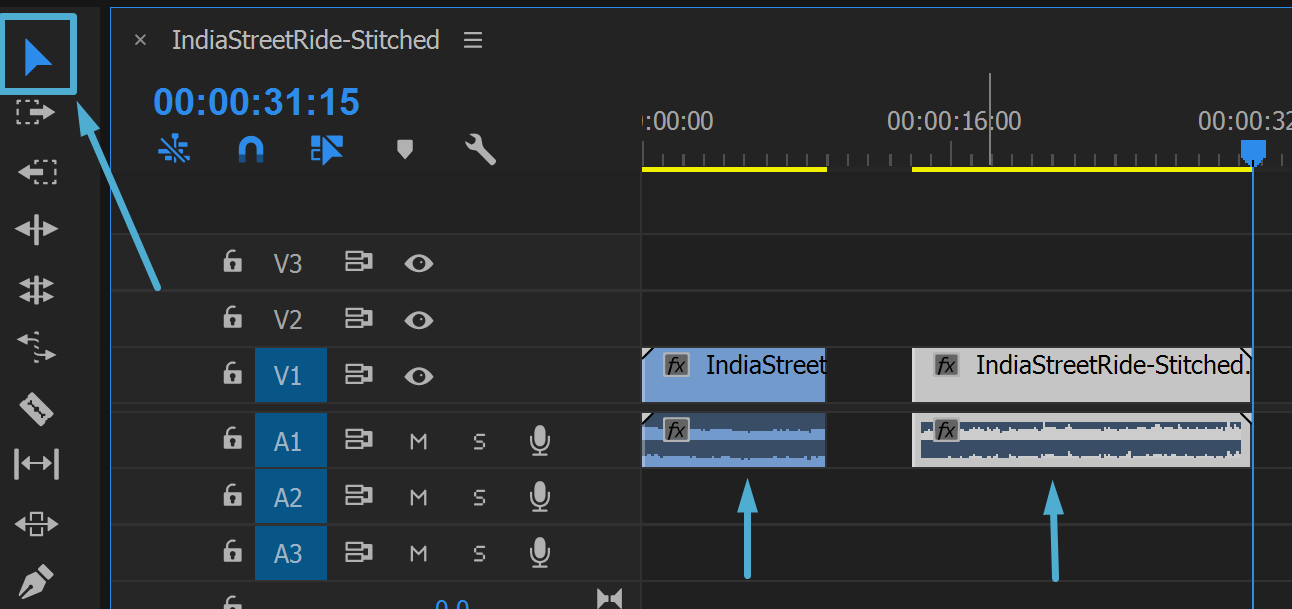Solo the A2 audio track
This screenshot has height=609, width=1292.
point(479,497)
